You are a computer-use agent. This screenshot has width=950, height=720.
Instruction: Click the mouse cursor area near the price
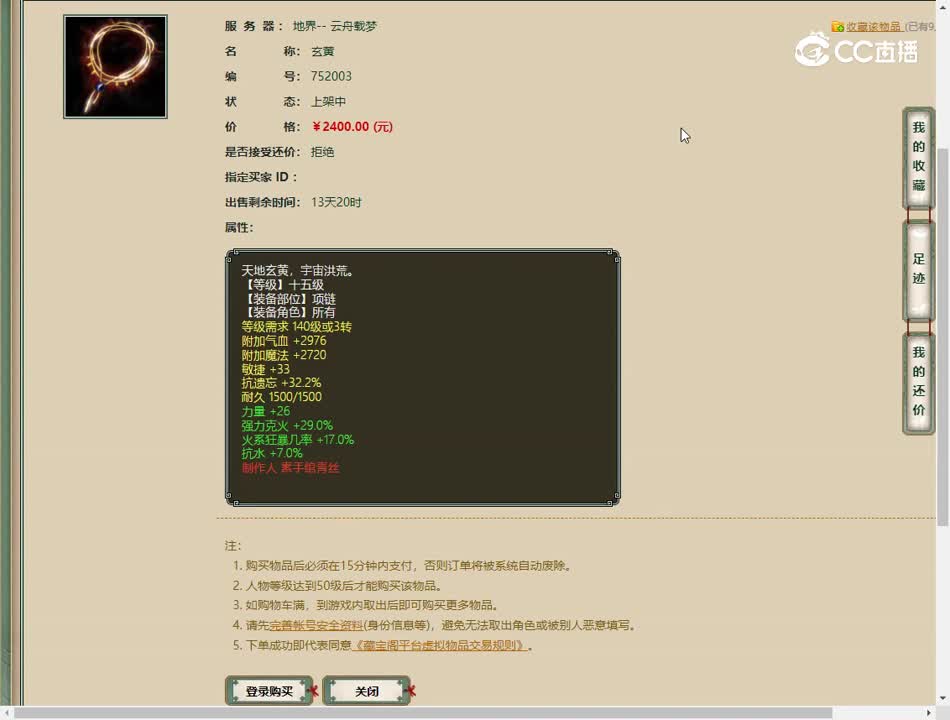[x=683, y=134]
